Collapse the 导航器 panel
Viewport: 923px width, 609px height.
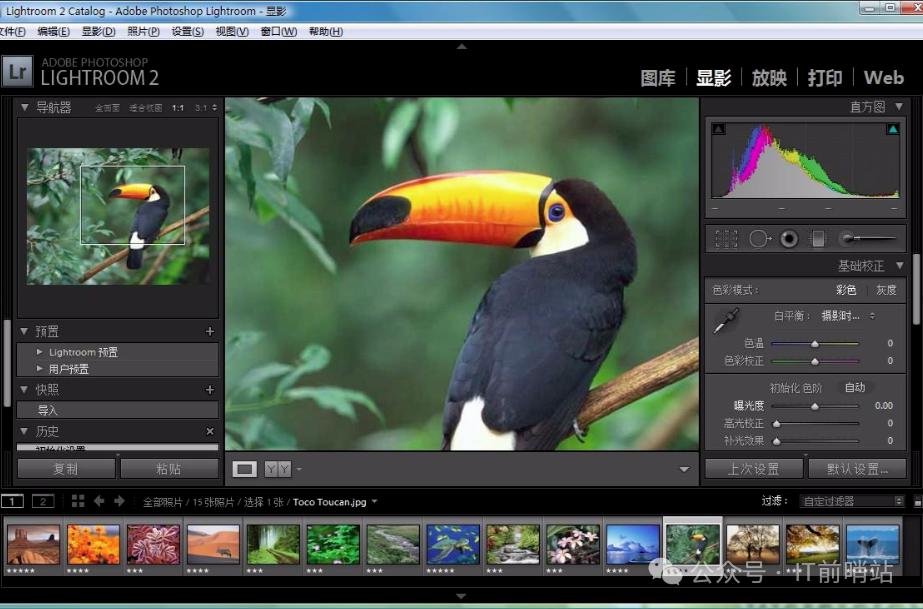(25, 107)
